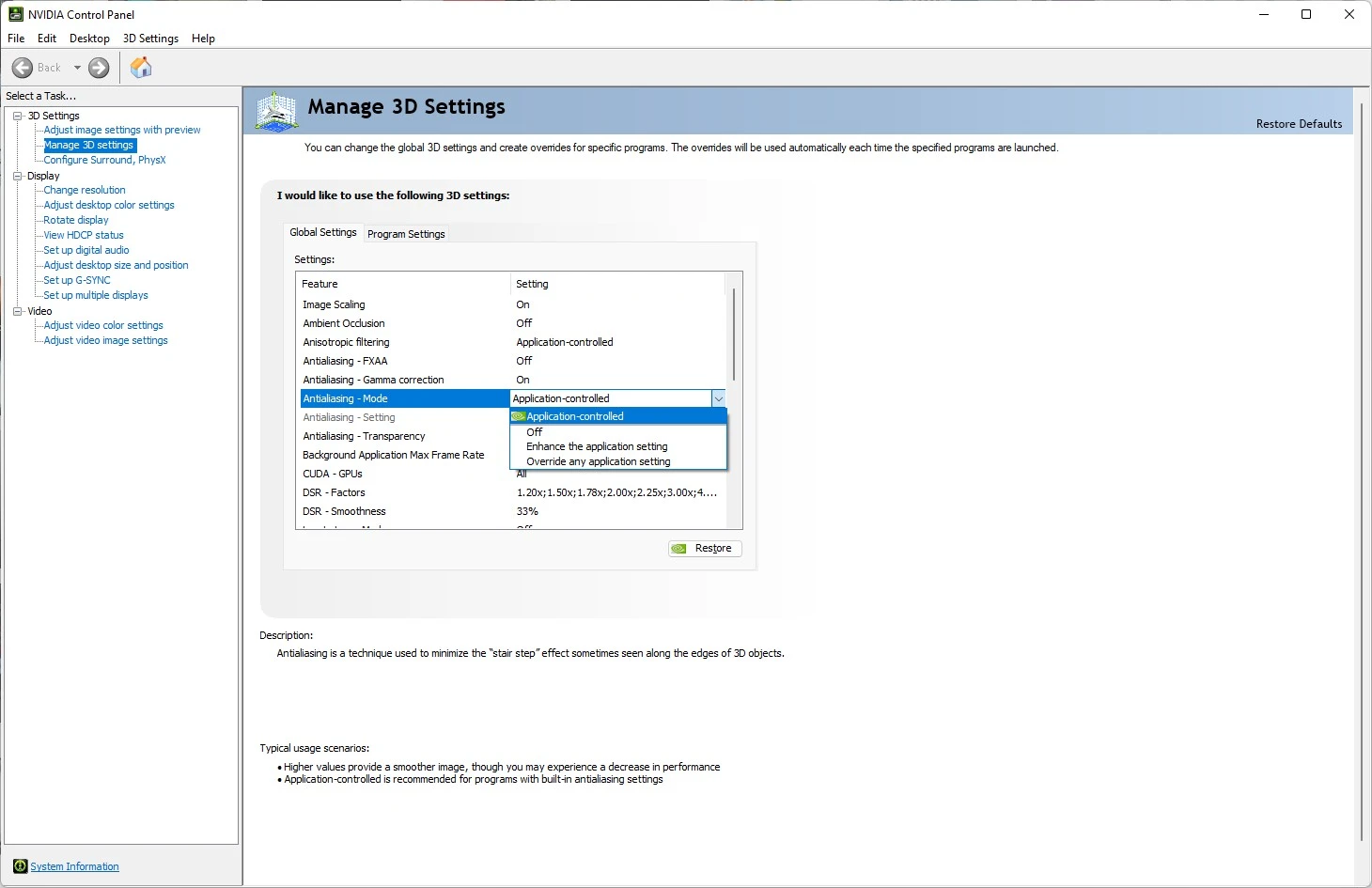Collapse the Display tree node
Viewport: 1372px width, 888px height.
tap(17, 175)
